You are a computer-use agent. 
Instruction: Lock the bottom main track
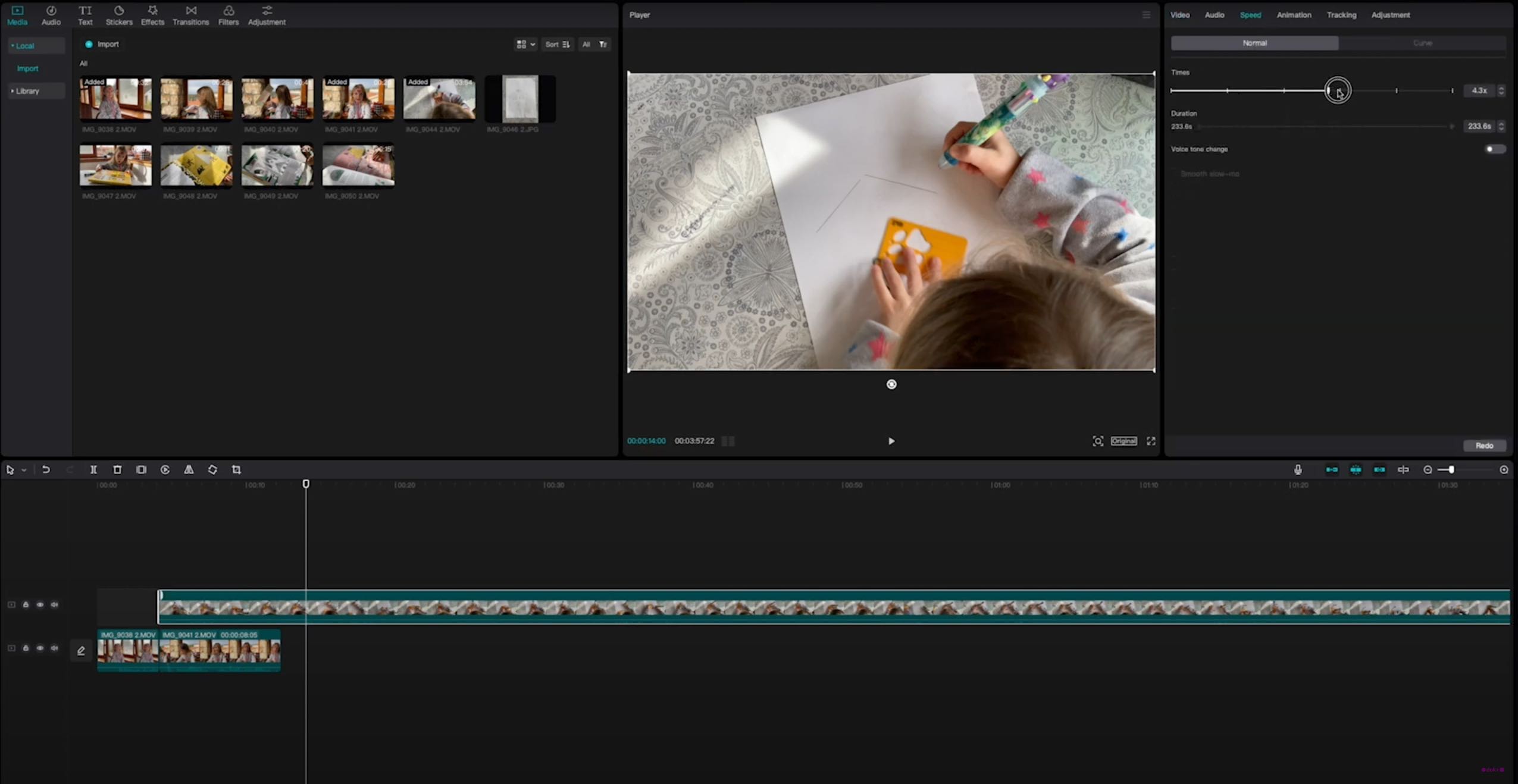pyautogui.click(x=26, y=648)
